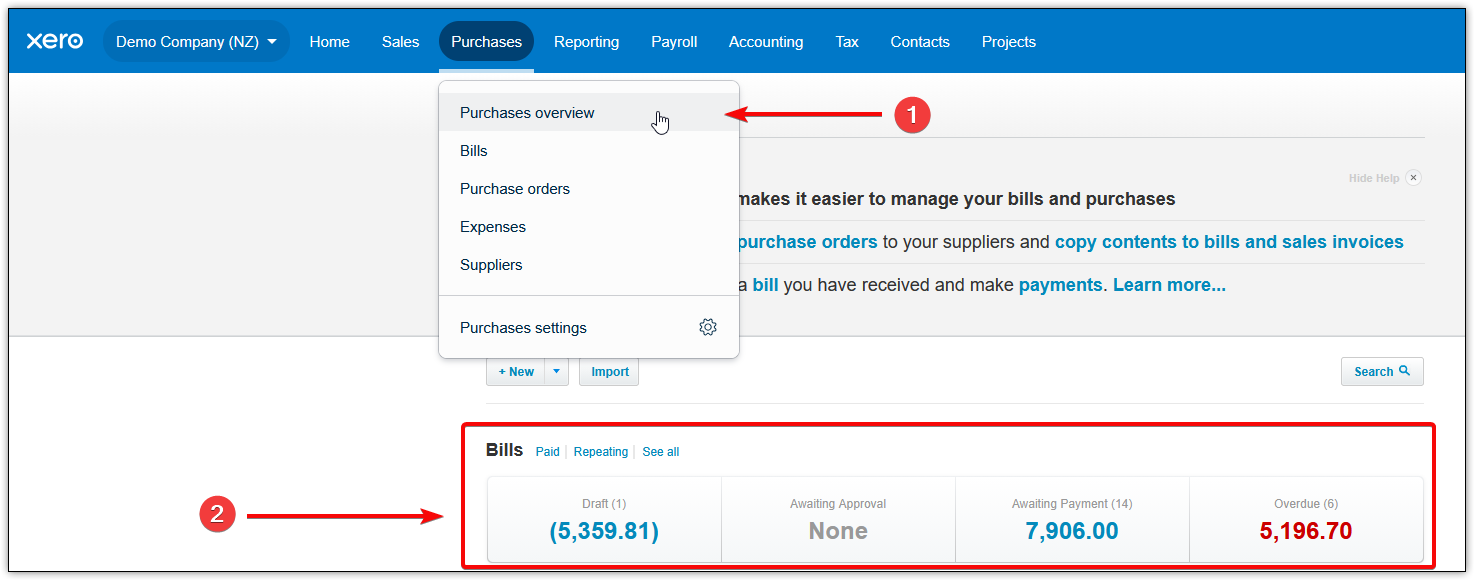This screenshot has width=1474, height=580.
Task: Select Bills from the Purchases dropdown
Action: (x=589, y=151)
